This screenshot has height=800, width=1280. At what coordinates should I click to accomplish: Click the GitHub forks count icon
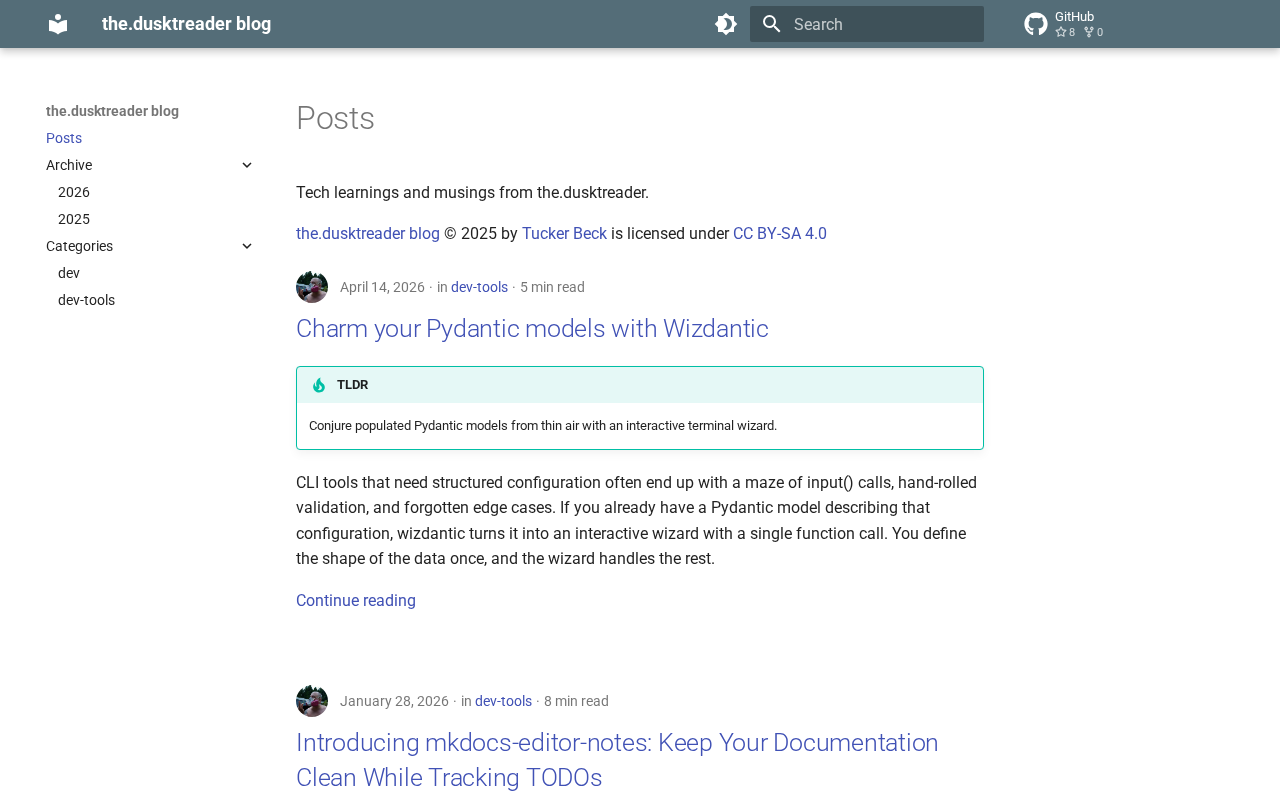pyautogui.click(x=1089, y=32)
